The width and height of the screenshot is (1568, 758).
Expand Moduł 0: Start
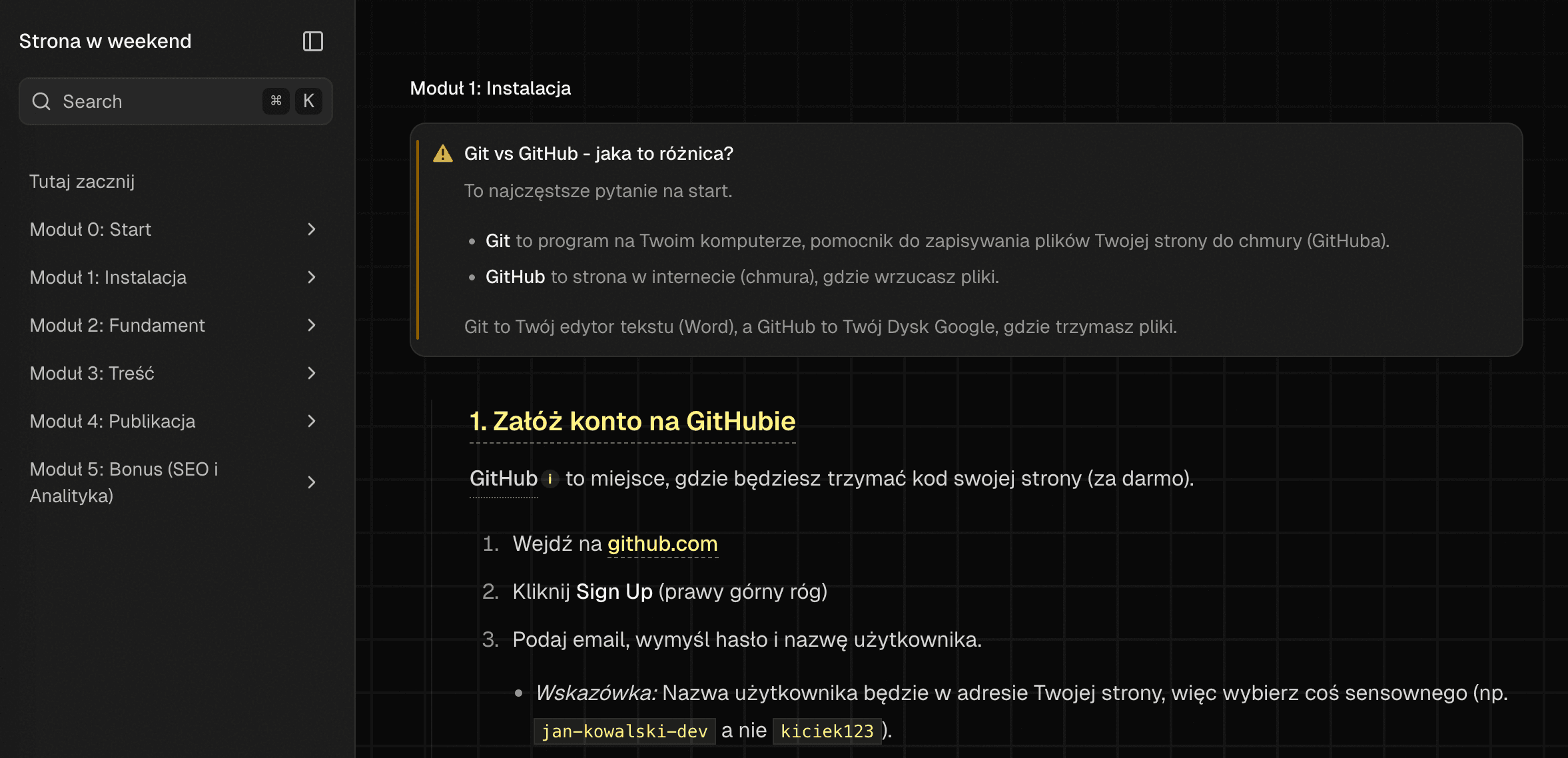coord(311,229)
